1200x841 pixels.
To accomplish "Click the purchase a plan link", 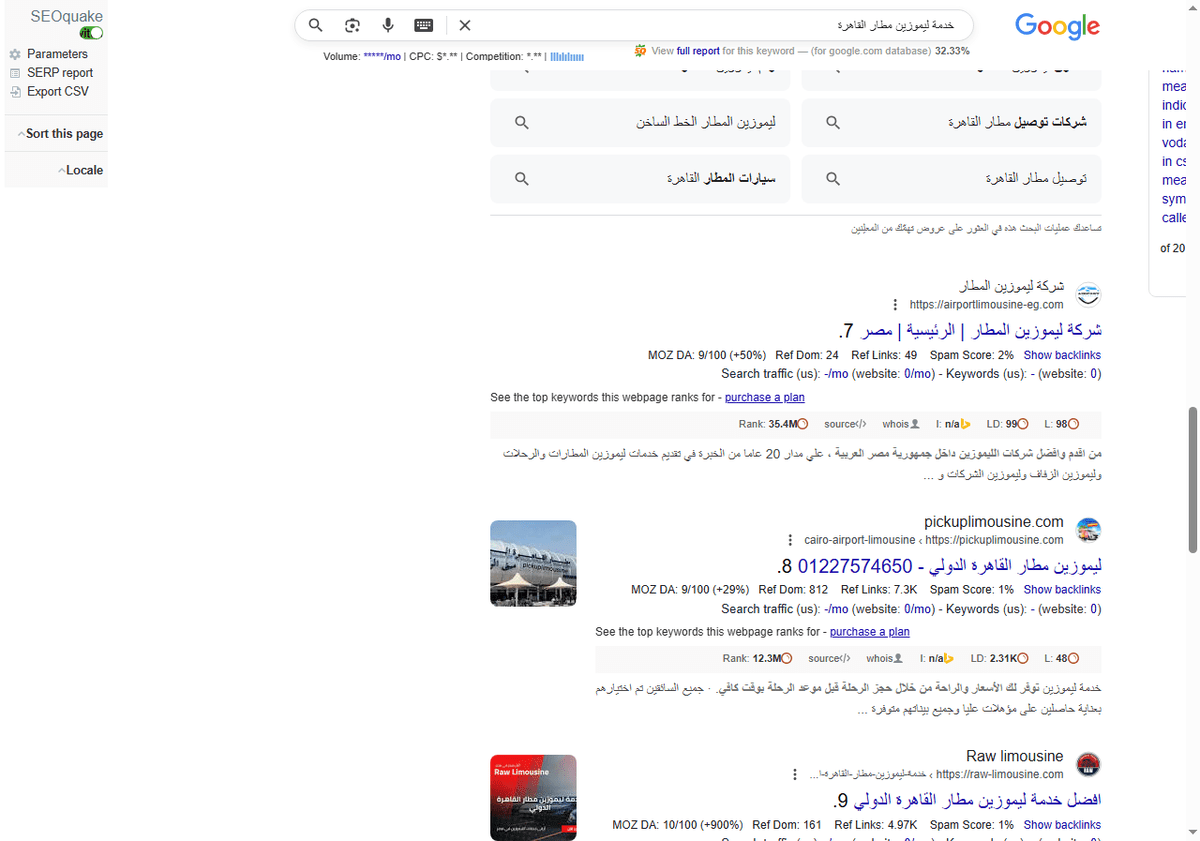I will [x=765, y=397].
